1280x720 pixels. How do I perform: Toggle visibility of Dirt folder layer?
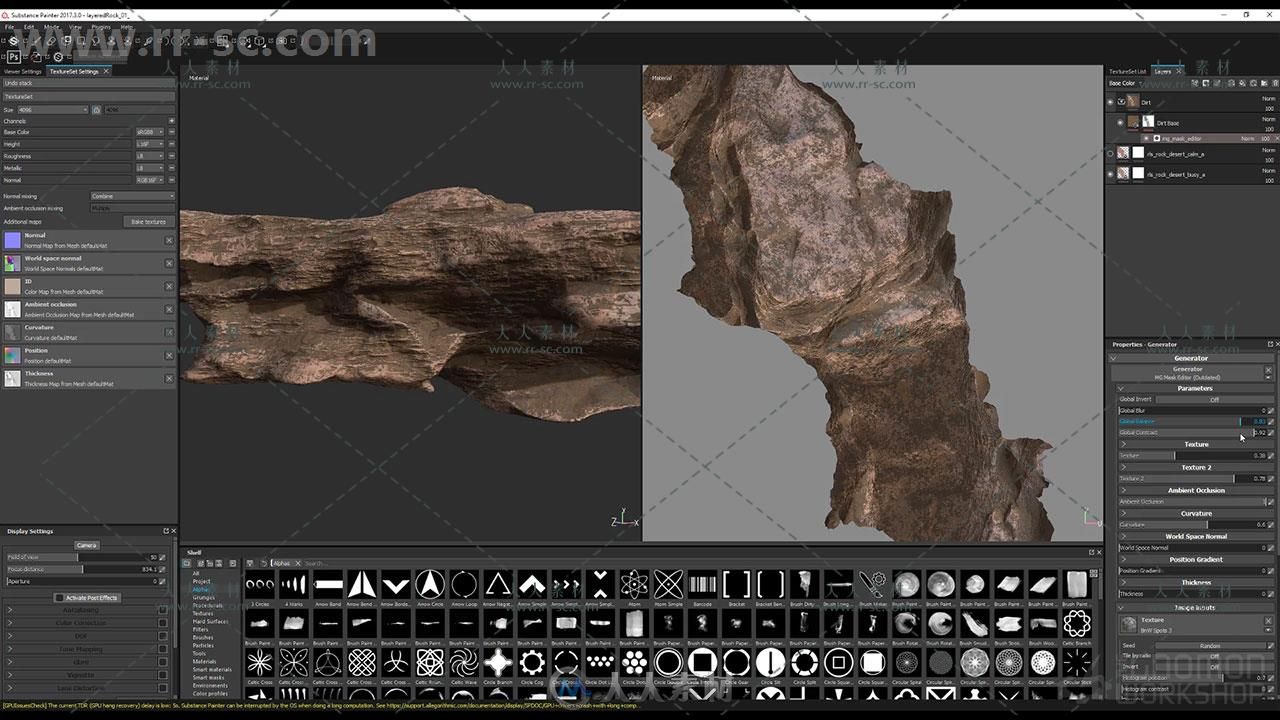click(x=1110, y=102)
